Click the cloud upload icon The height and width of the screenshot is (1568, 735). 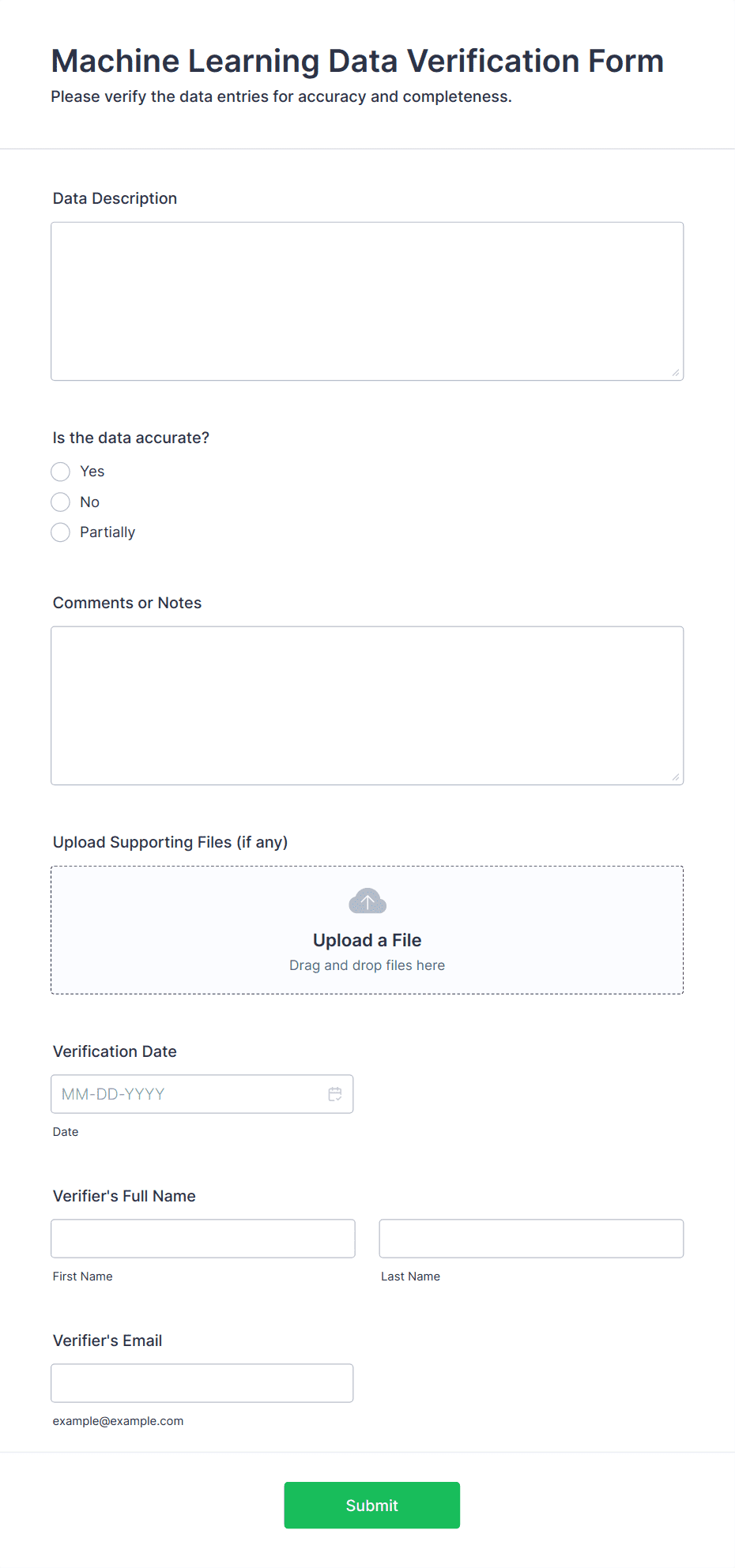(x=367, y=901)
